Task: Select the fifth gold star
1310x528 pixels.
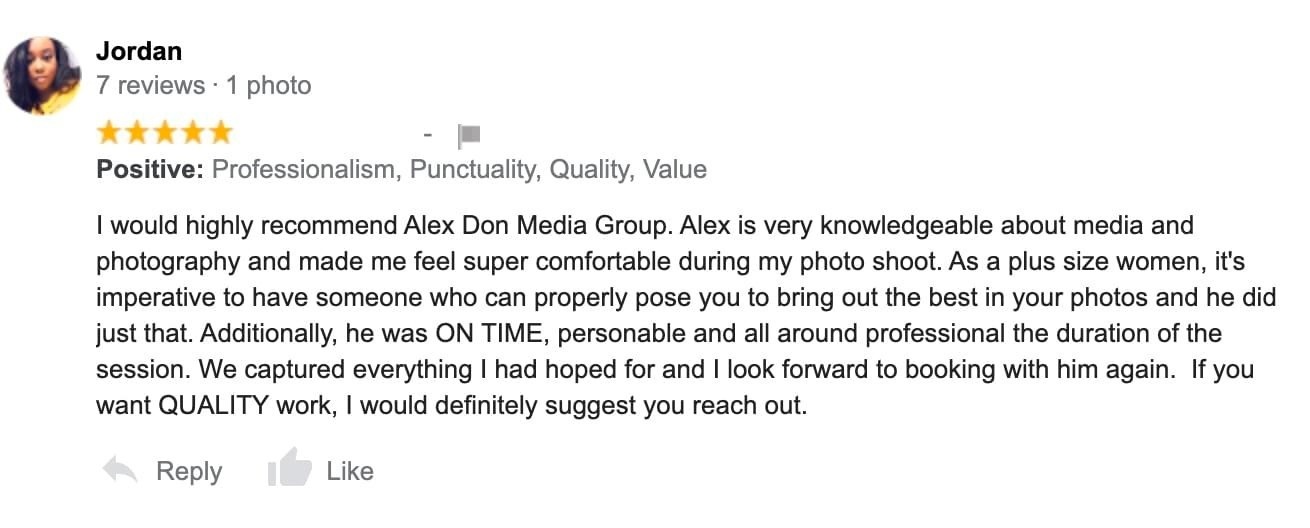Action: click(219, 133)
